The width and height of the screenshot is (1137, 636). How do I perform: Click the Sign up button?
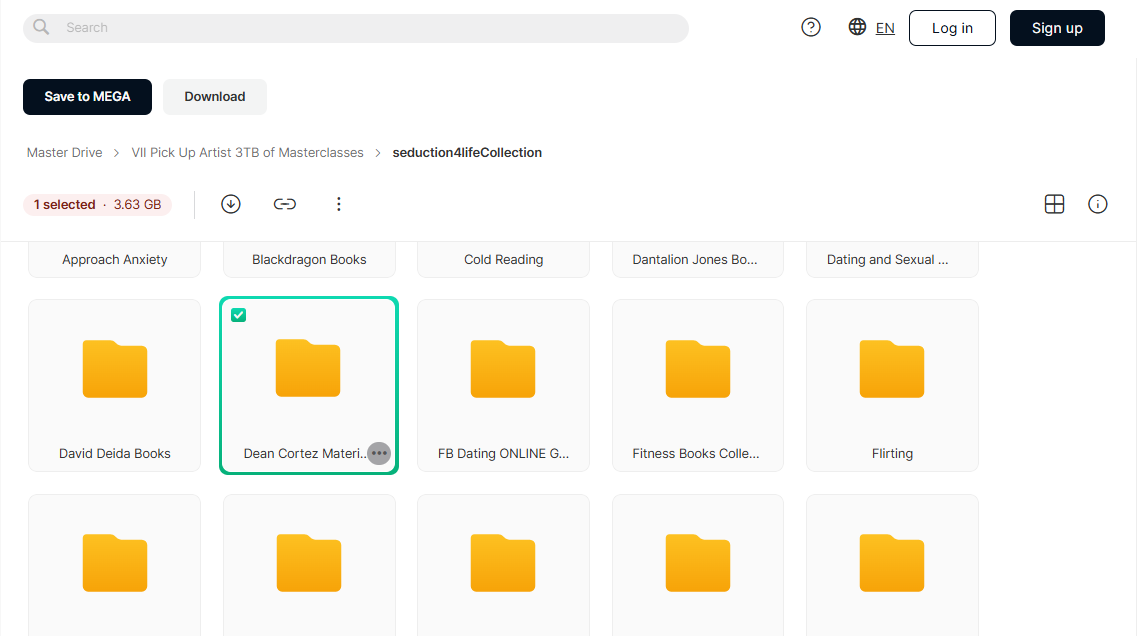click(1057, 28)
